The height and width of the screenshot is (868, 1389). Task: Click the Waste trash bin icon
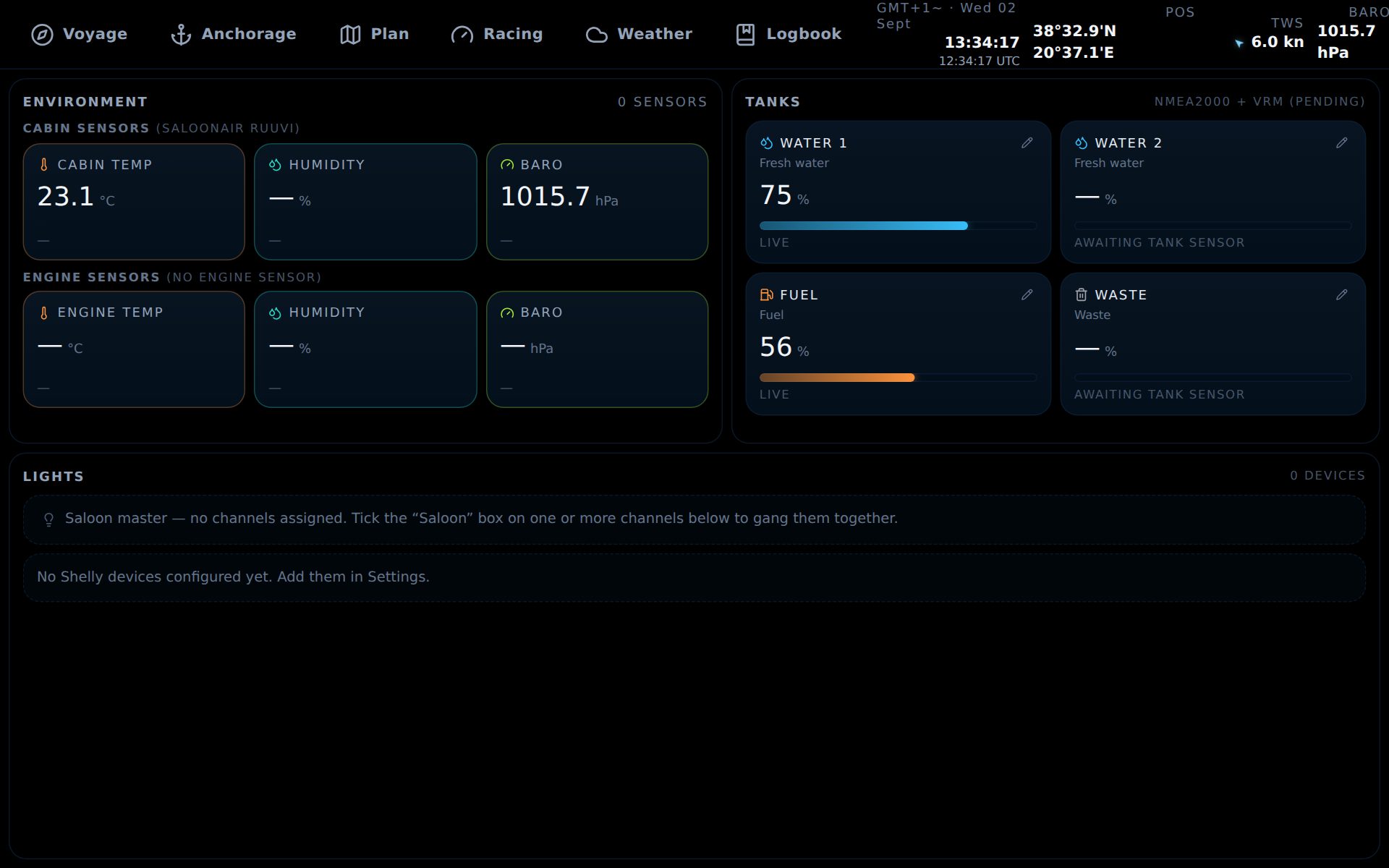click(x=1081, y=295)
